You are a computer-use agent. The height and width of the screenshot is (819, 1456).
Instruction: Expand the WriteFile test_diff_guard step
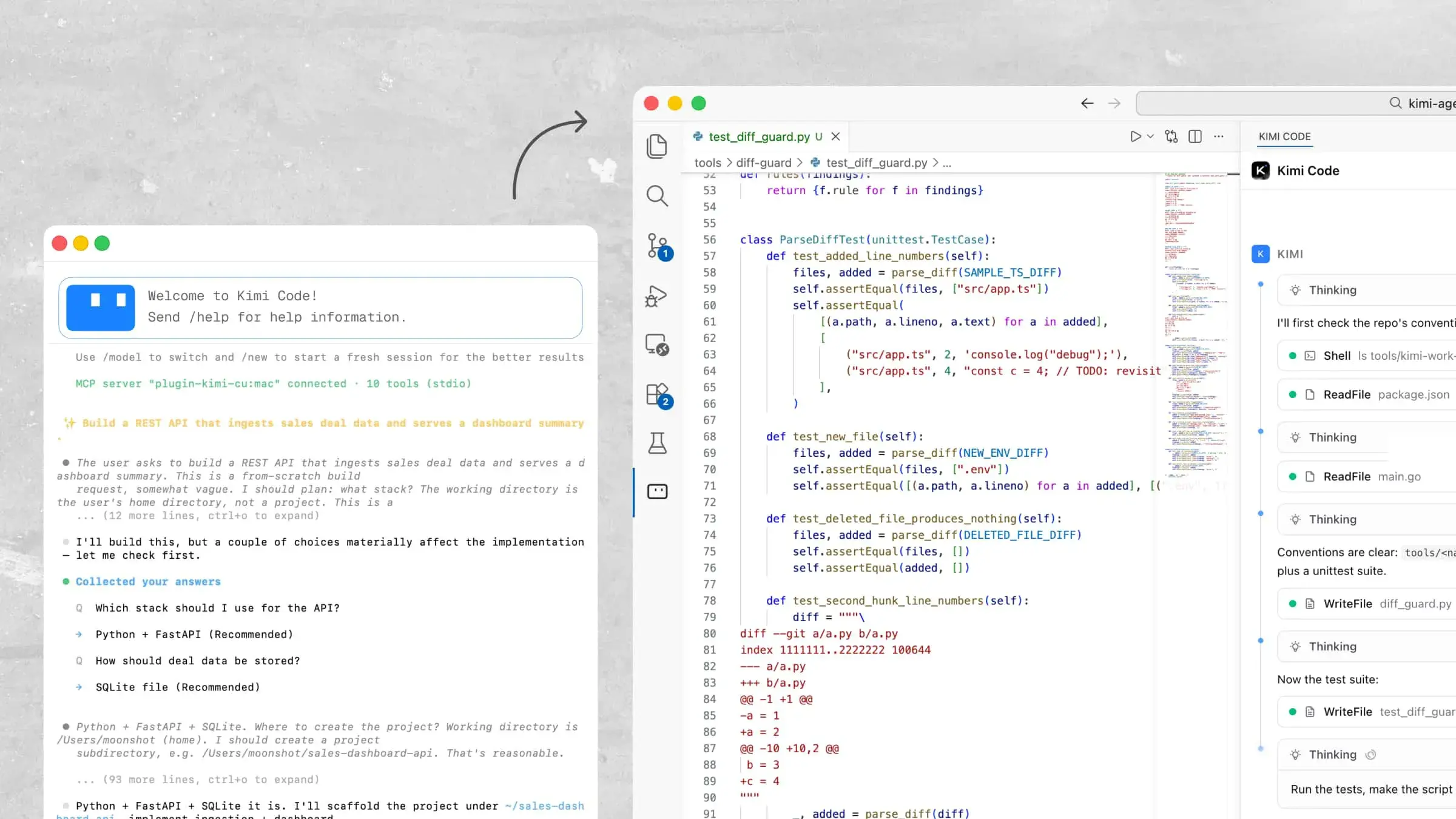coord(1366,712)
